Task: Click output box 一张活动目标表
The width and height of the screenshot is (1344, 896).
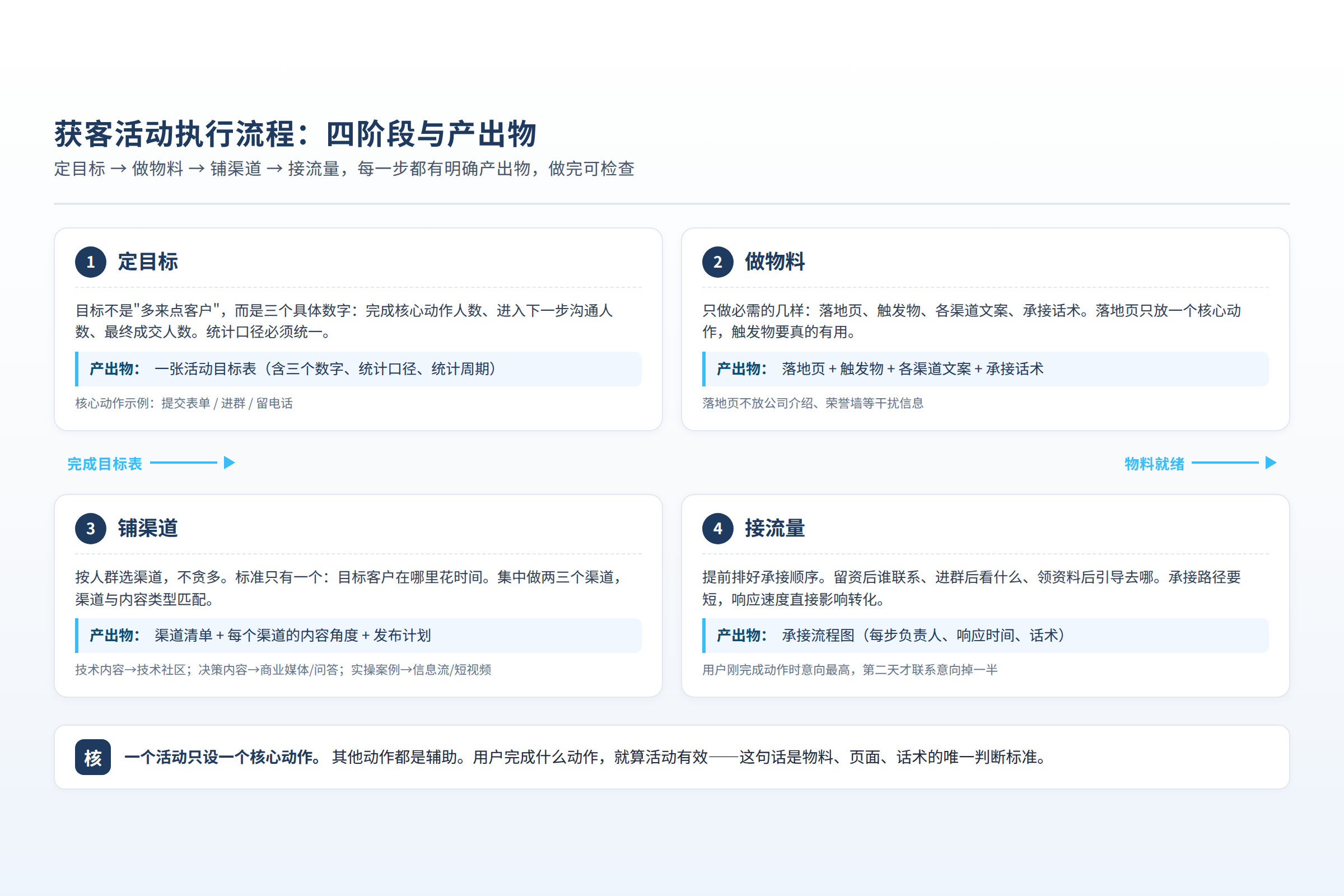Action: pos(358,369)
